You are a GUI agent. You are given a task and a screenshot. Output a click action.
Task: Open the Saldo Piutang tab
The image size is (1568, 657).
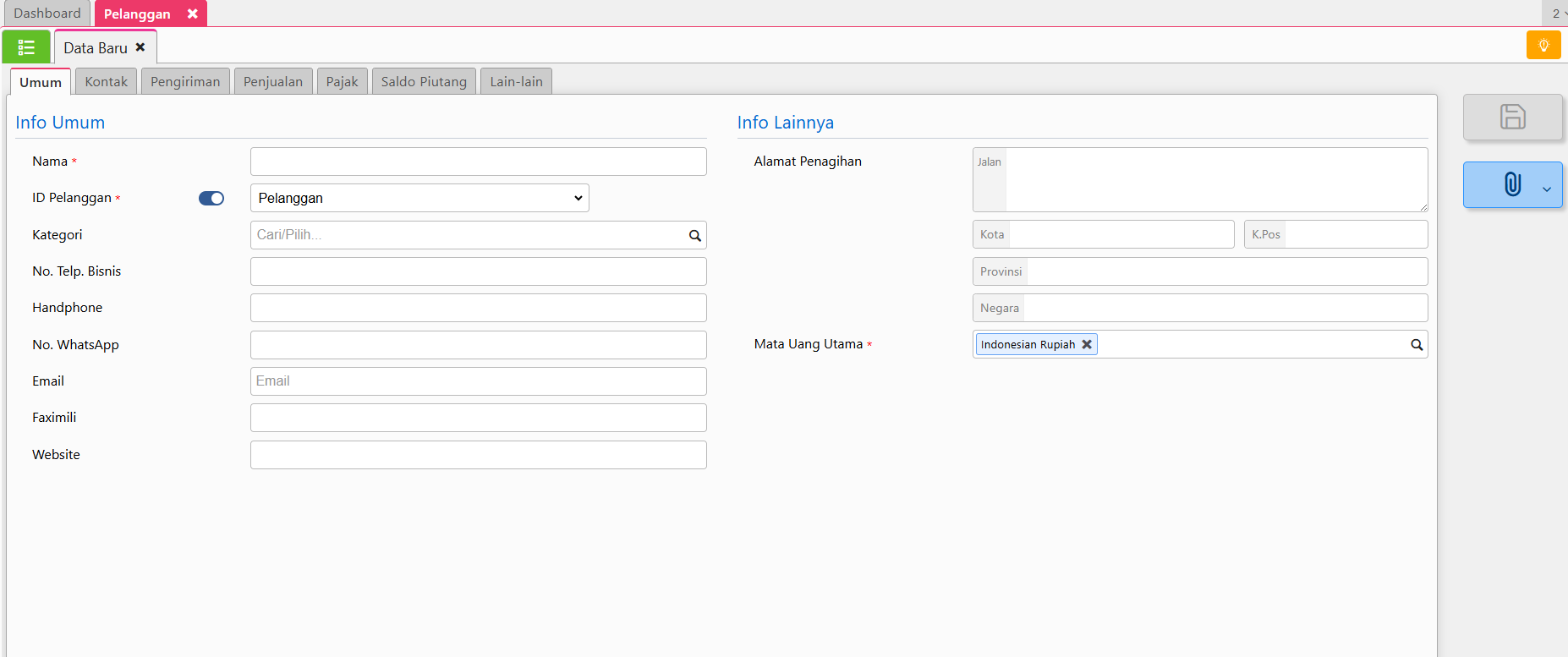click(423, 82)
